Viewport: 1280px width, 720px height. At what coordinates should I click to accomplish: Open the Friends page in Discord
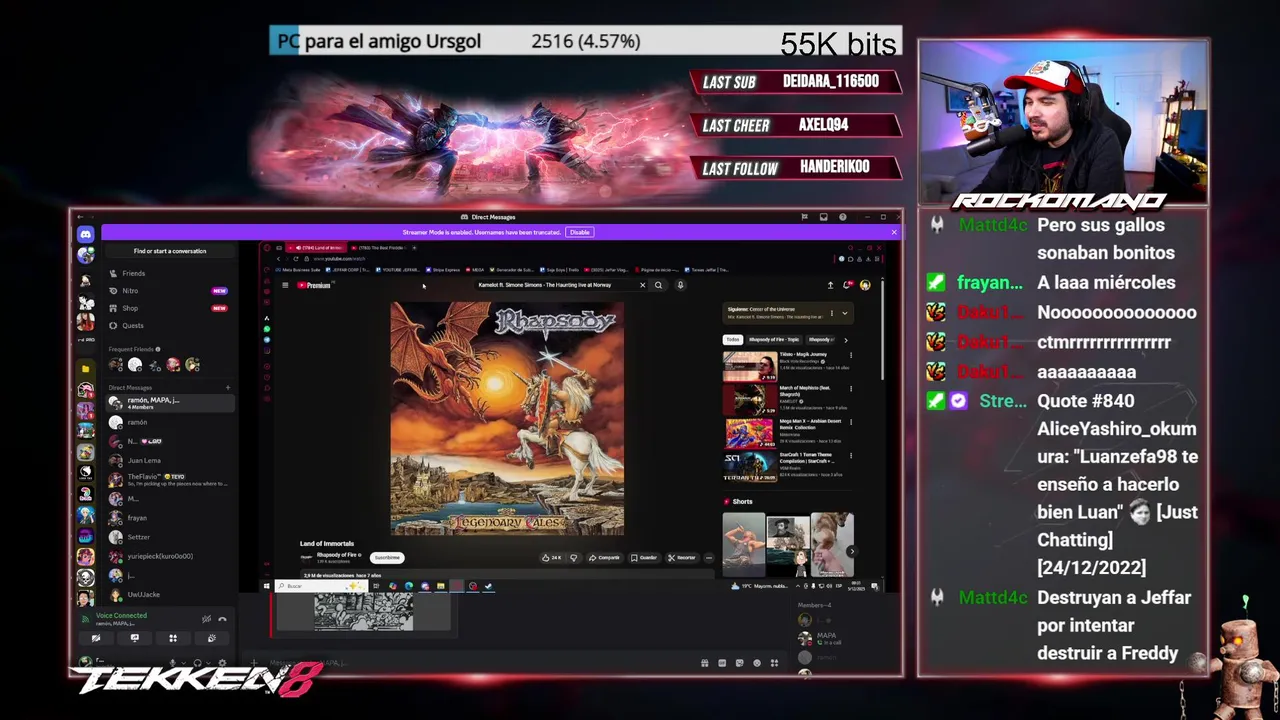tap(168, 273)
